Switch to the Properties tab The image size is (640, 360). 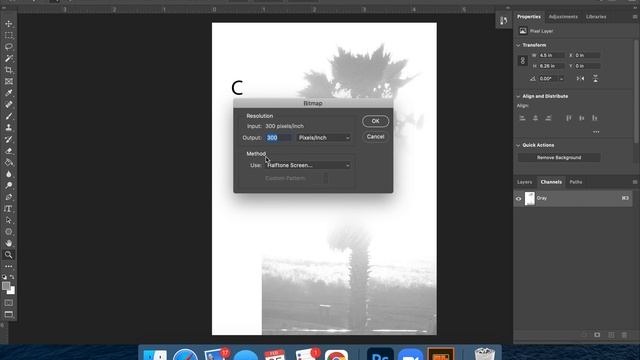pyautogui.click(x=529, y=17)
